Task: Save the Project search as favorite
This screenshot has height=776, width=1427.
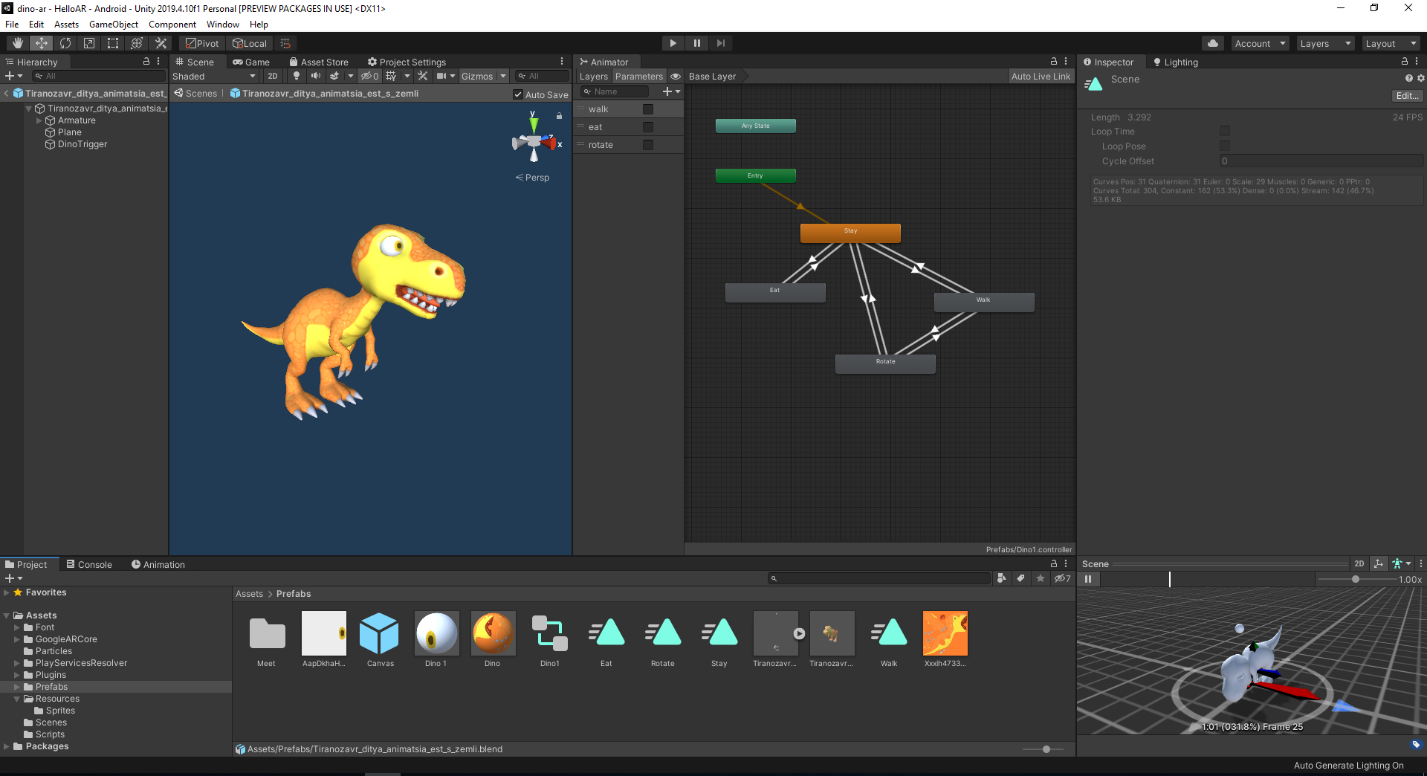Action: click(x=1041, y=578)
